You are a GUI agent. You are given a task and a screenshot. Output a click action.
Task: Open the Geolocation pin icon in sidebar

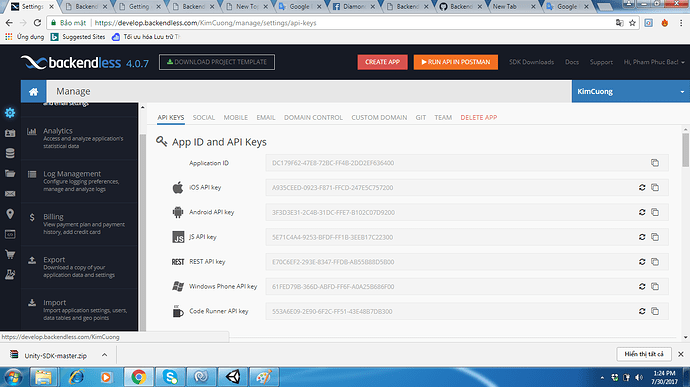point(10,214)
